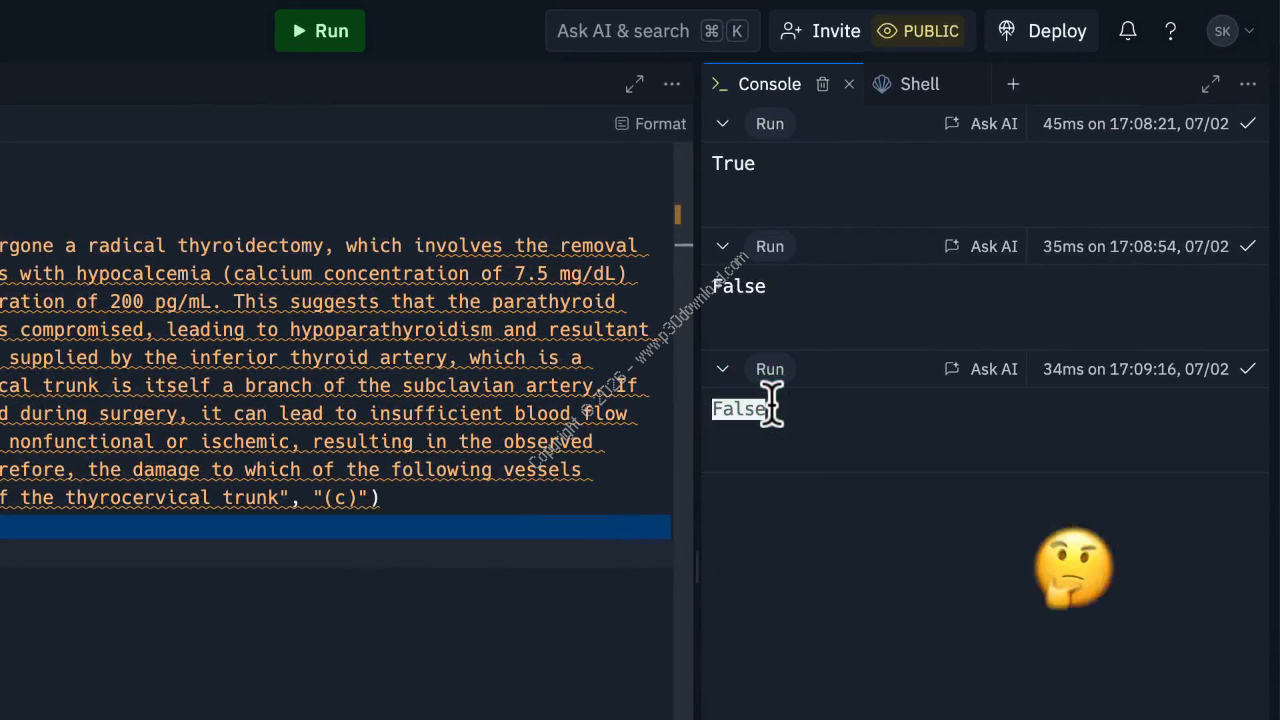1280x720 pixels.
Task: Collapse the first run output showing True
Action: [x=722, y=124]
